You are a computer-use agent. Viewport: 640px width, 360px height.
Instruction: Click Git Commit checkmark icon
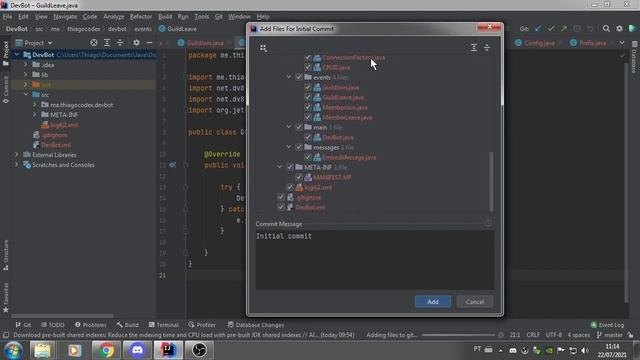(x=551, y=29)
